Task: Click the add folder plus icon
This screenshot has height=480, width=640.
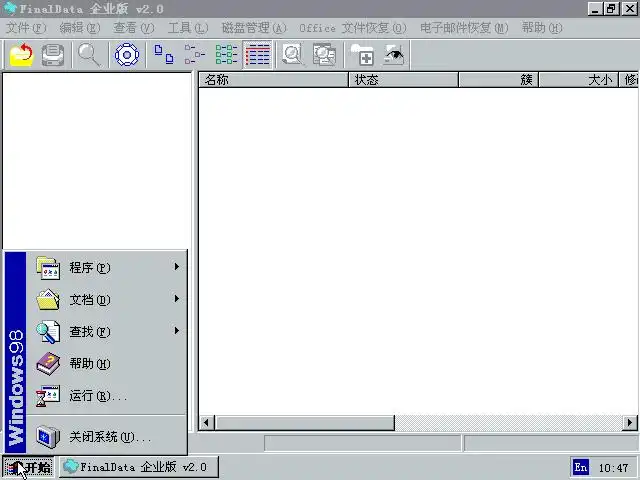Action: pyautogui.click(x=362, y=54)
